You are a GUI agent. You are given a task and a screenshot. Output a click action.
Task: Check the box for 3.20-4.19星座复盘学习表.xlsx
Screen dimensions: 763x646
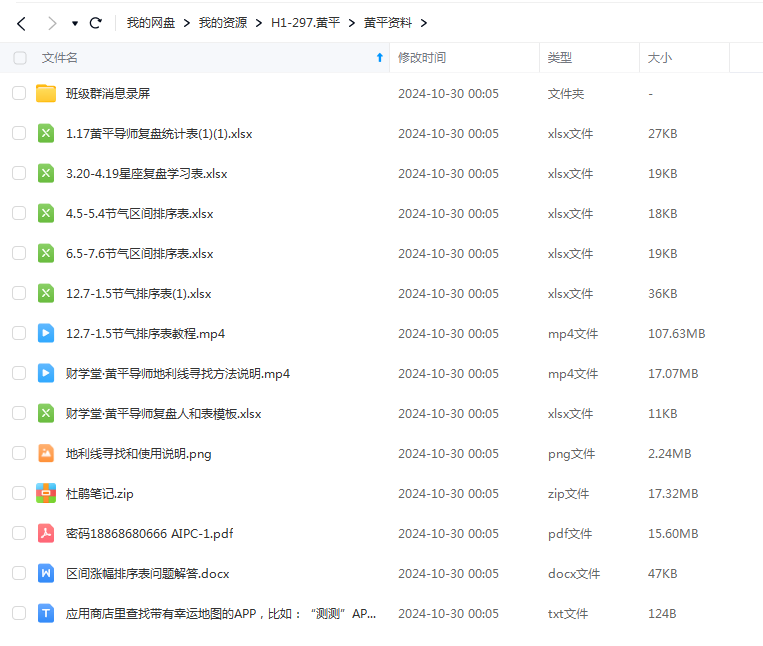pos(19,173)
